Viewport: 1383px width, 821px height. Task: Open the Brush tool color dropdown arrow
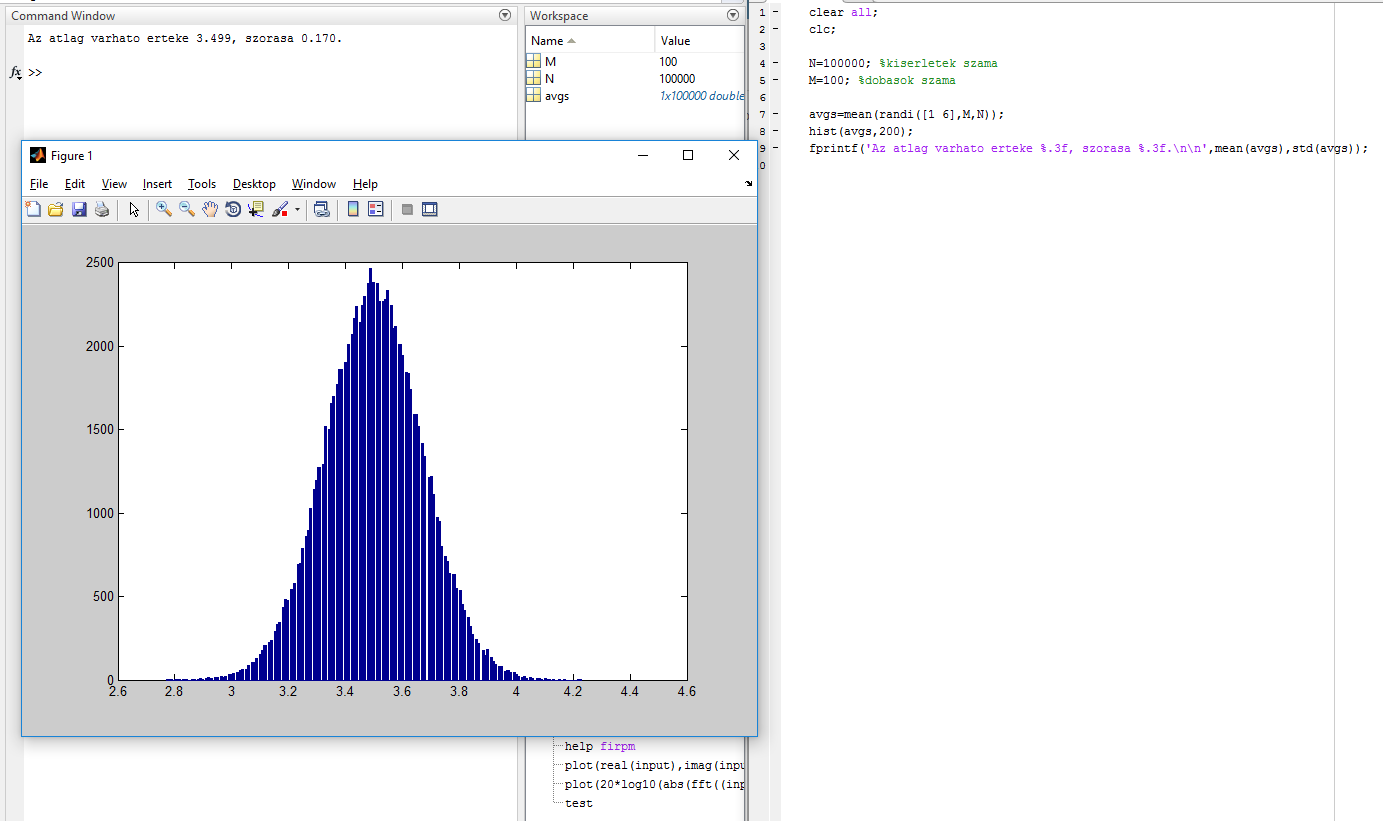[297, 210]
